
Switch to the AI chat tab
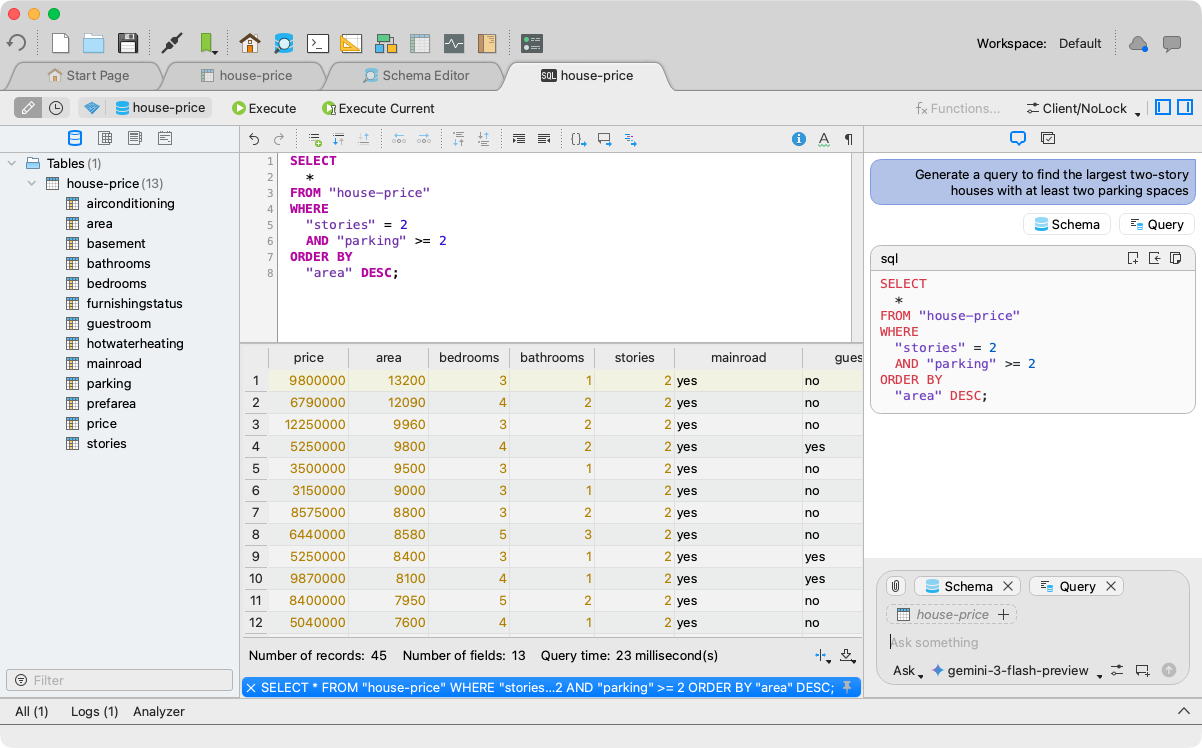[x=1018, y=138]
